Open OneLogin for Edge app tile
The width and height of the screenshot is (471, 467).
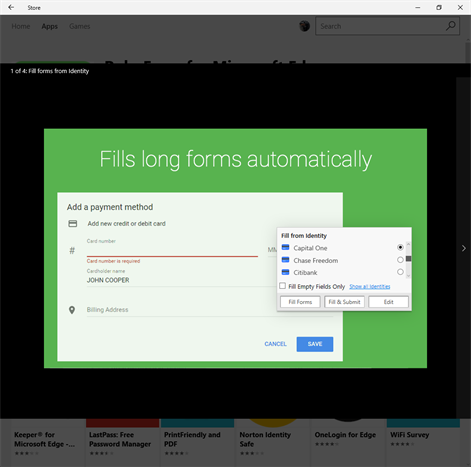(x=348, y=443)
